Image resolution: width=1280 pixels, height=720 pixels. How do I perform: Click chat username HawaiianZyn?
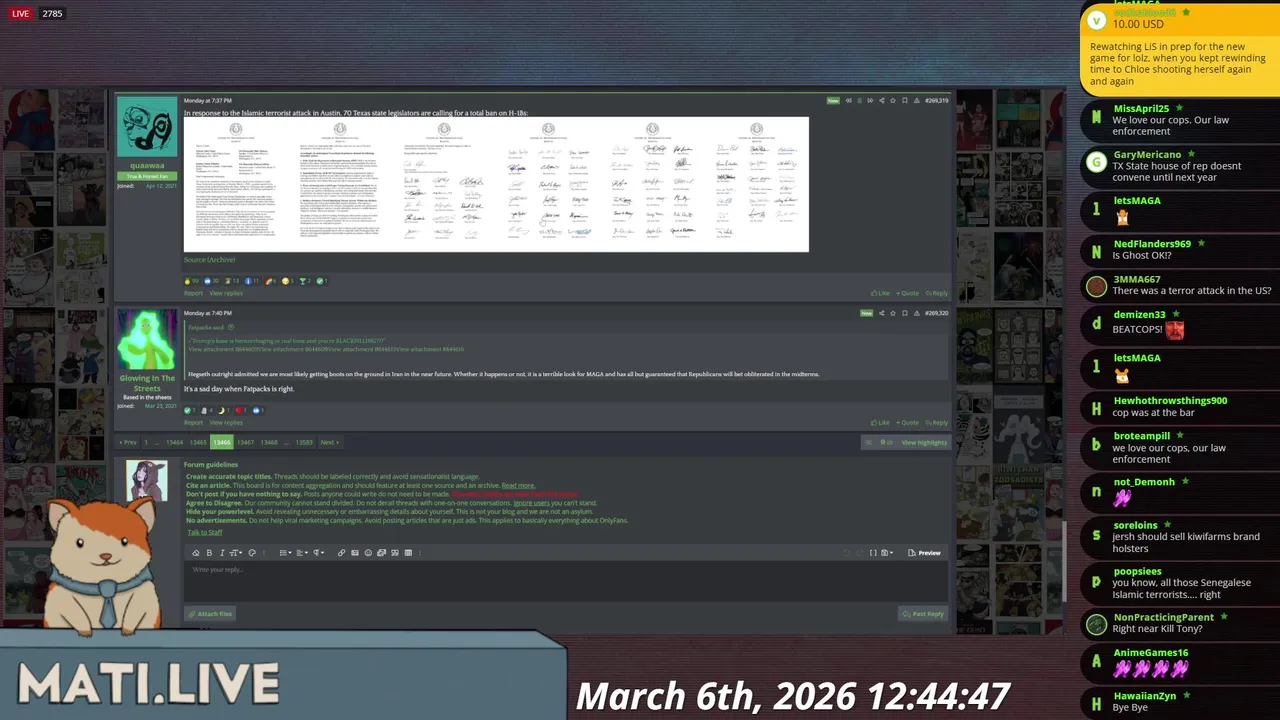click(1145, 696)
